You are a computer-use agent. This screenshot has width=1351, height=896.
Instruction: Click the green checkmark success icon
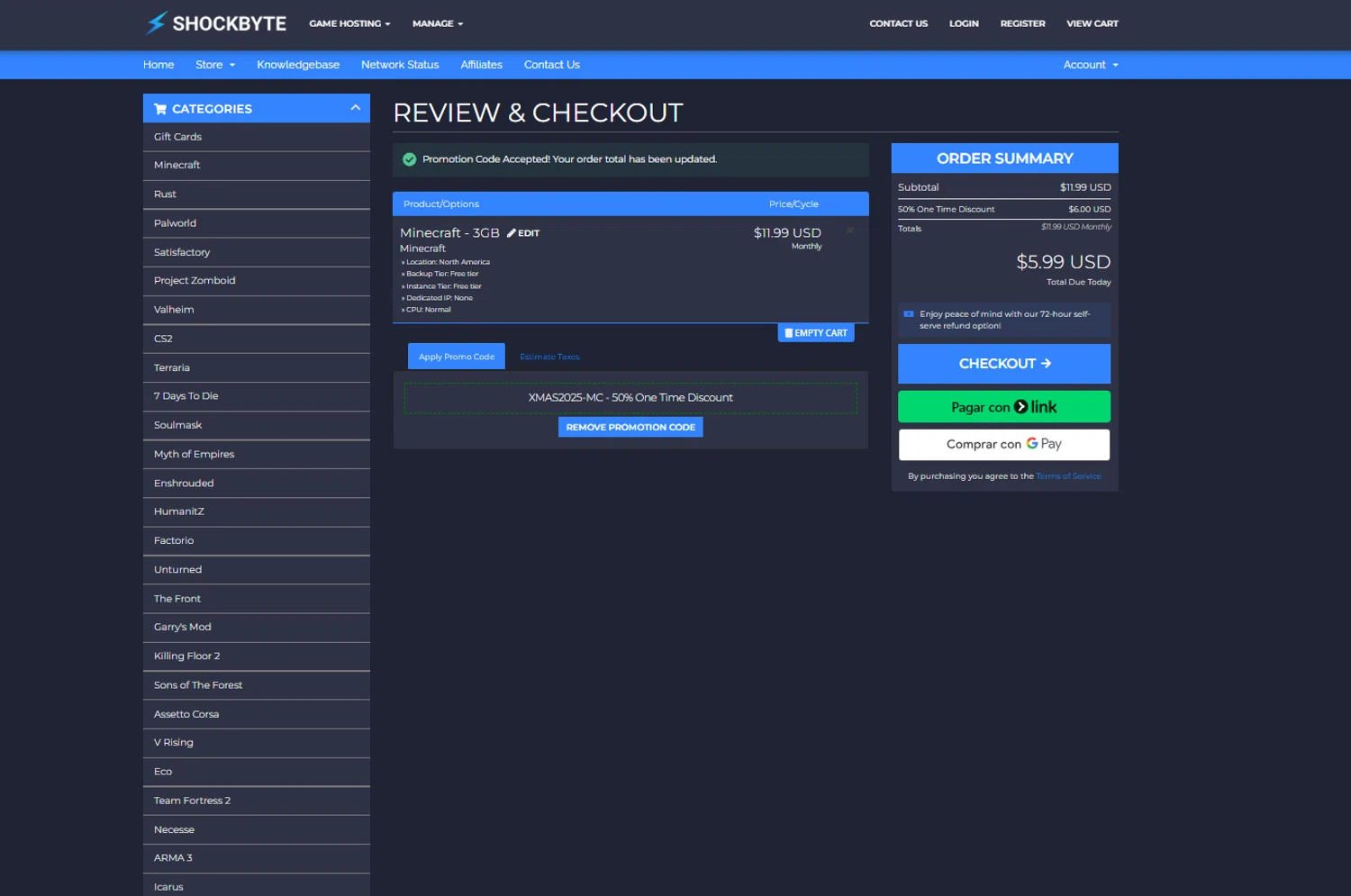point(409,159)
